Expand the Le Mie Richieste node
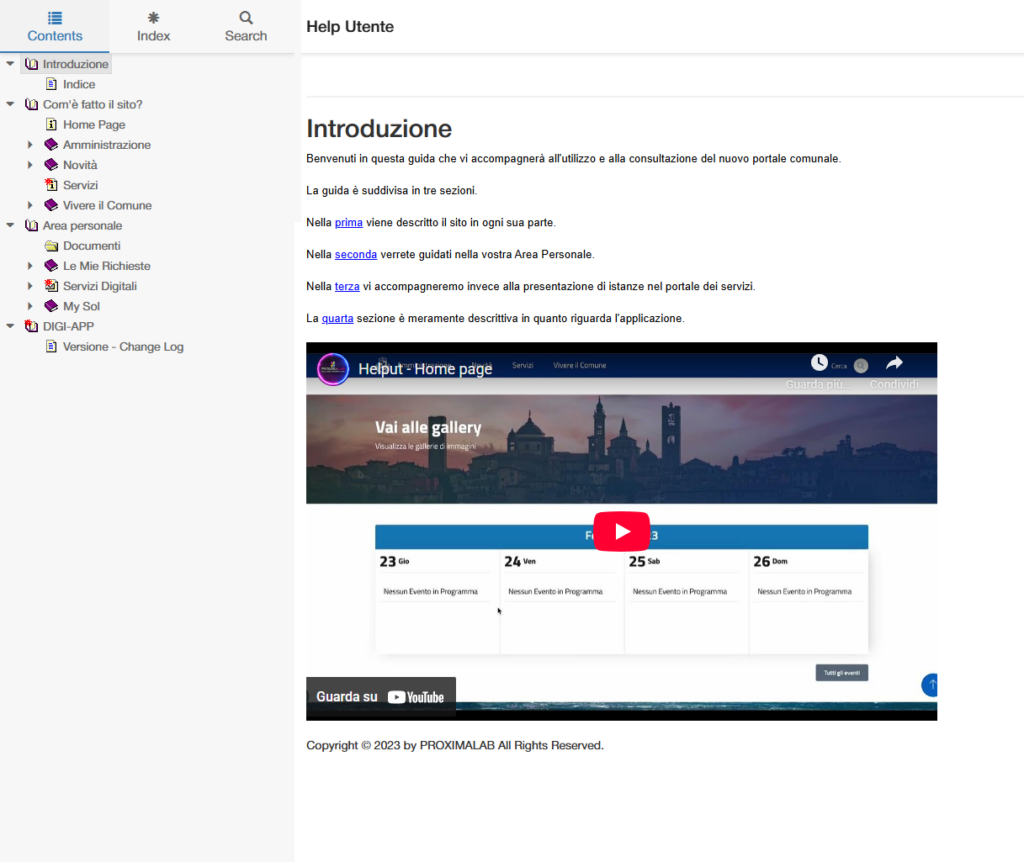 tap(30, 266)
